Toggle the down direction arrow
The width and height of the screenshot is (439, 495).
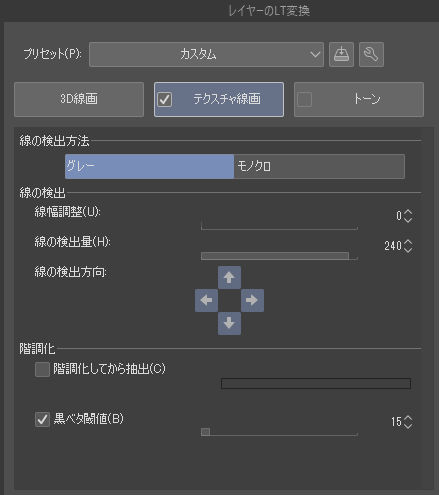pyautogui.click(x=229, y=323)
